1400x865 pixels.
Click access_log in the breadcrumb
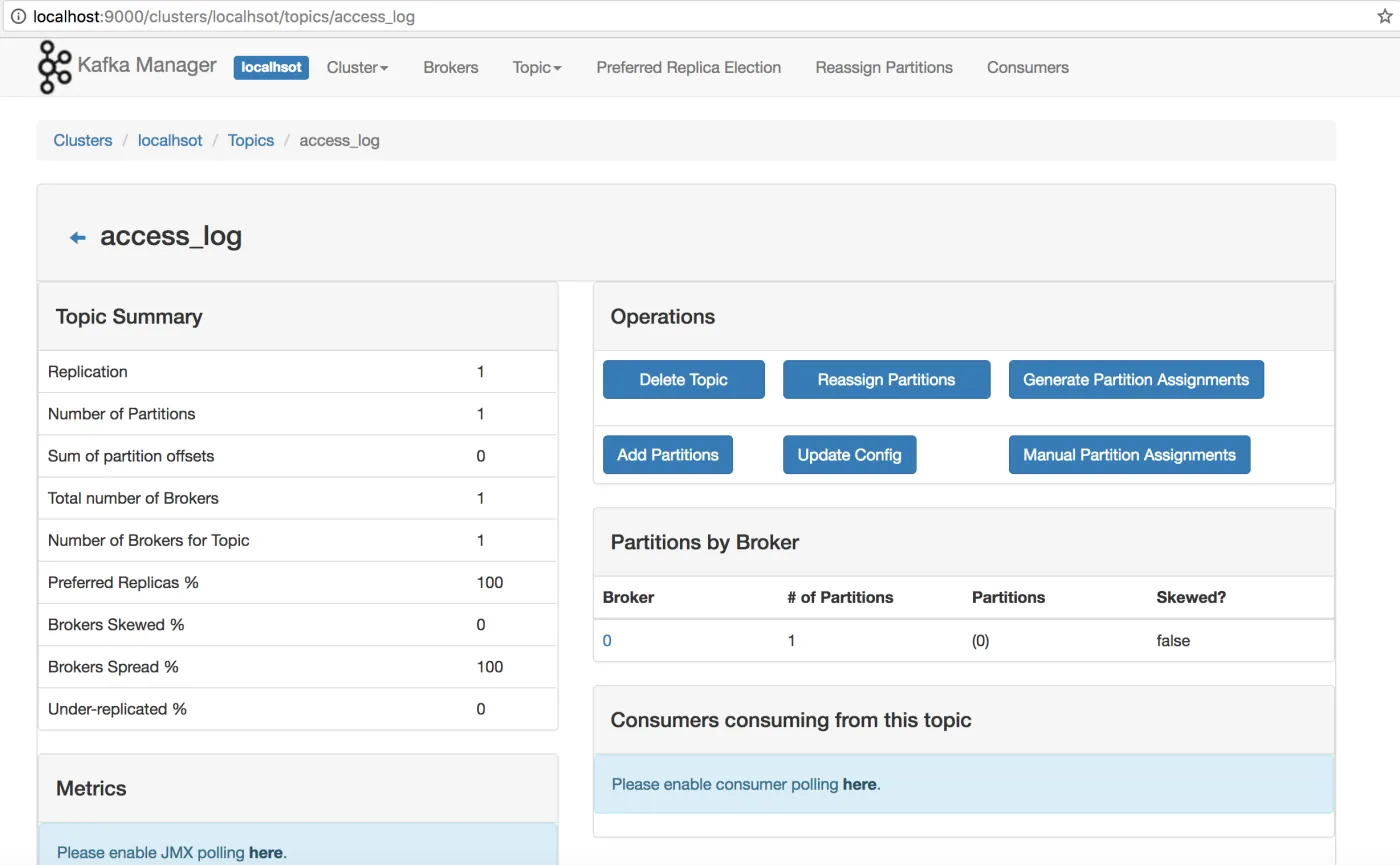click(x=340, y=140)
